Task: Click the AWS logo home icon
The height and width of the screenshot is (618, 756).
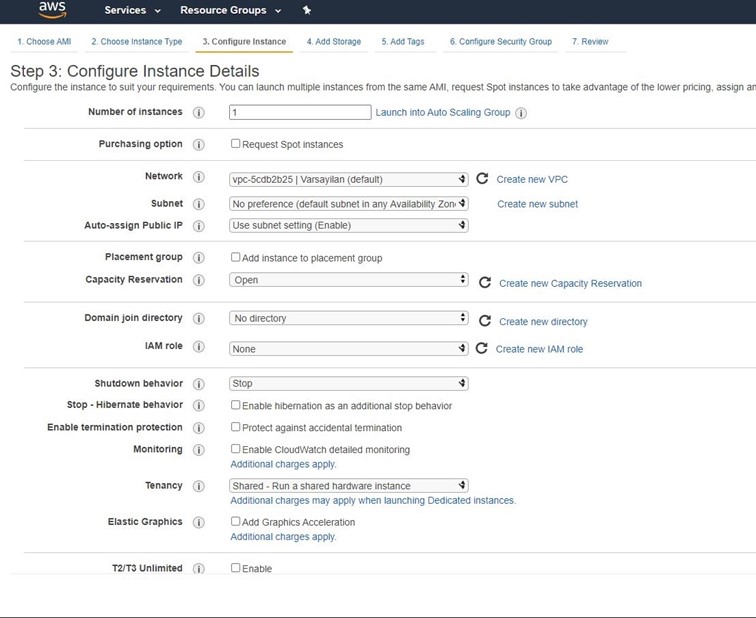Action: tap(52, 10)
